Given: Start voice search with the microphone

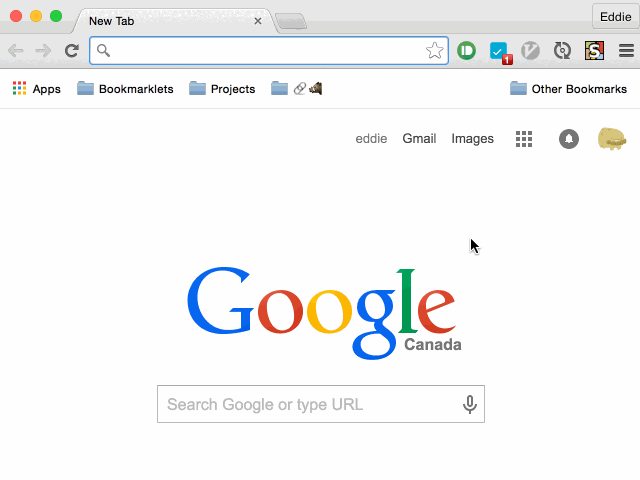Looking at the screenshot, I should 470,404.
